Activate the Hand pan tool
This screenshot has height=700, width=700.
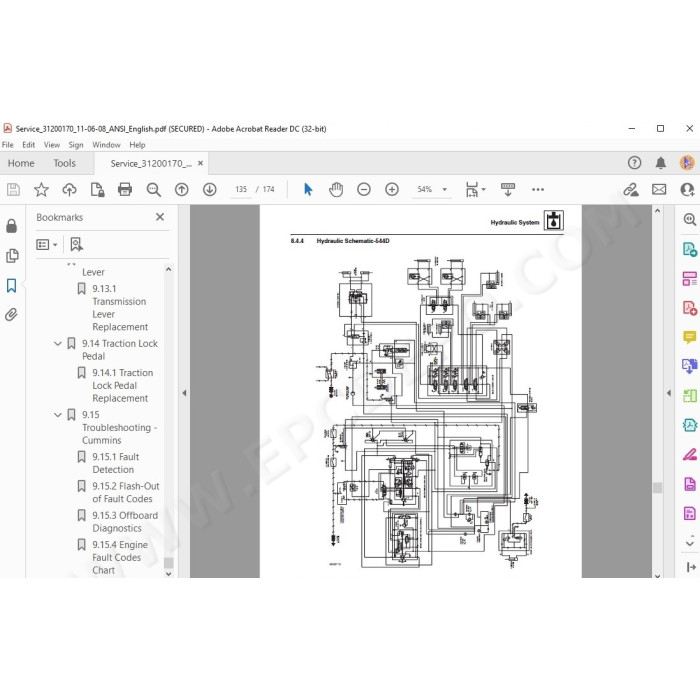pos(336,190)
